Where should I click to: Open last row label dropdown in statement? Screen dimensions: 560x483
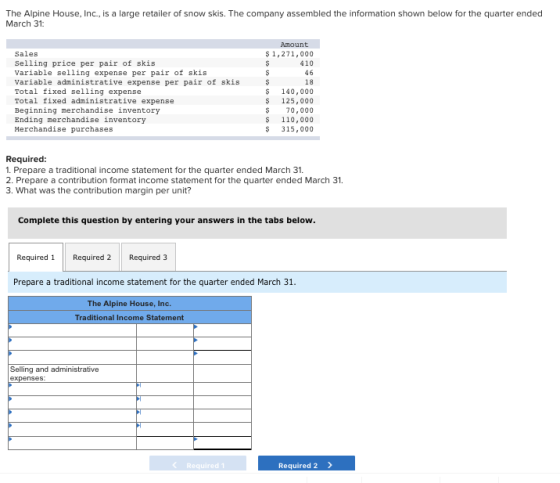72,443
